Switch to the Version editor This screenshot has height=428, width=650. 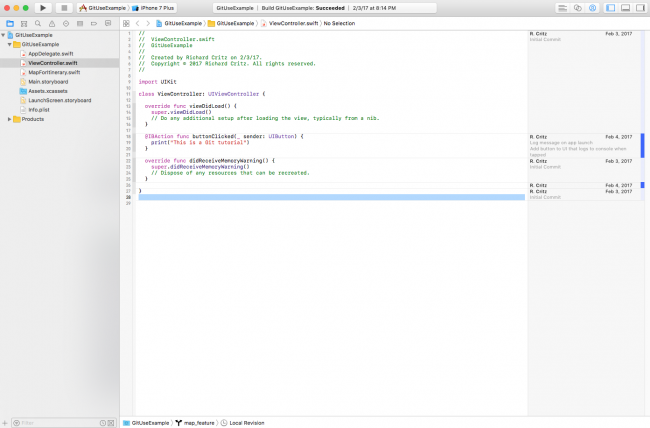pos(592,8)
